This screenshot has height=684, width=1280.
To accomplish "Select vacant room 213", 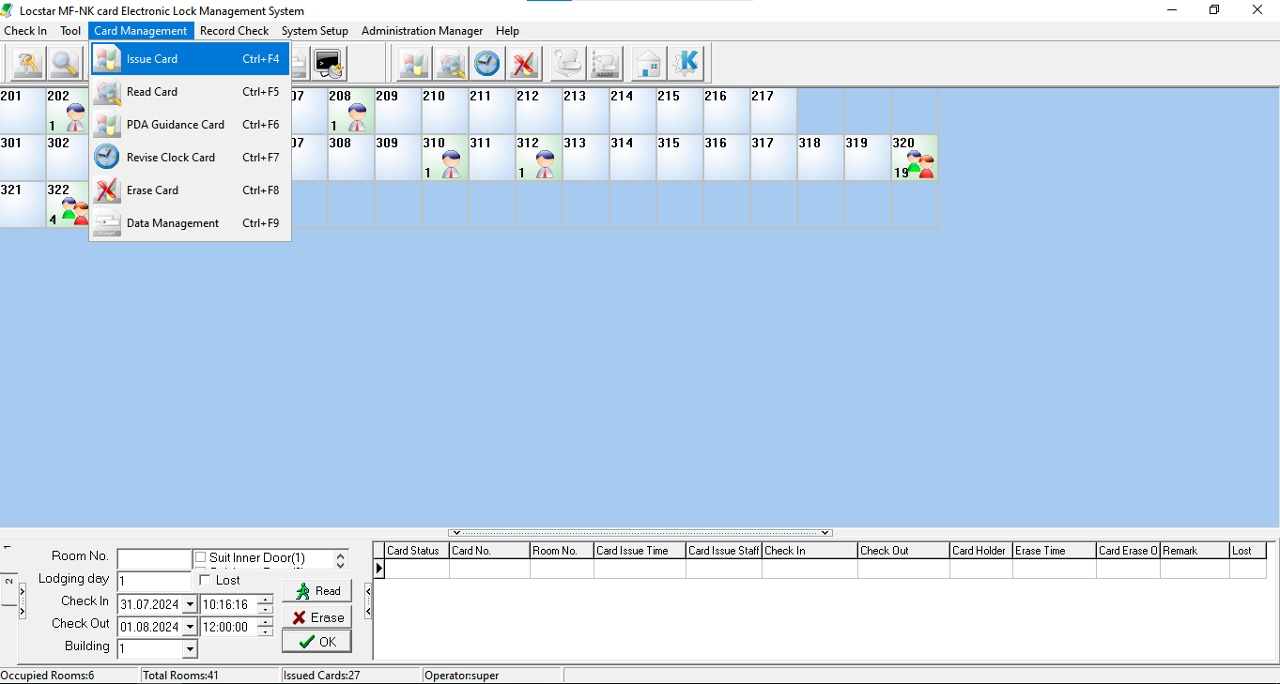I will (585, 111).
